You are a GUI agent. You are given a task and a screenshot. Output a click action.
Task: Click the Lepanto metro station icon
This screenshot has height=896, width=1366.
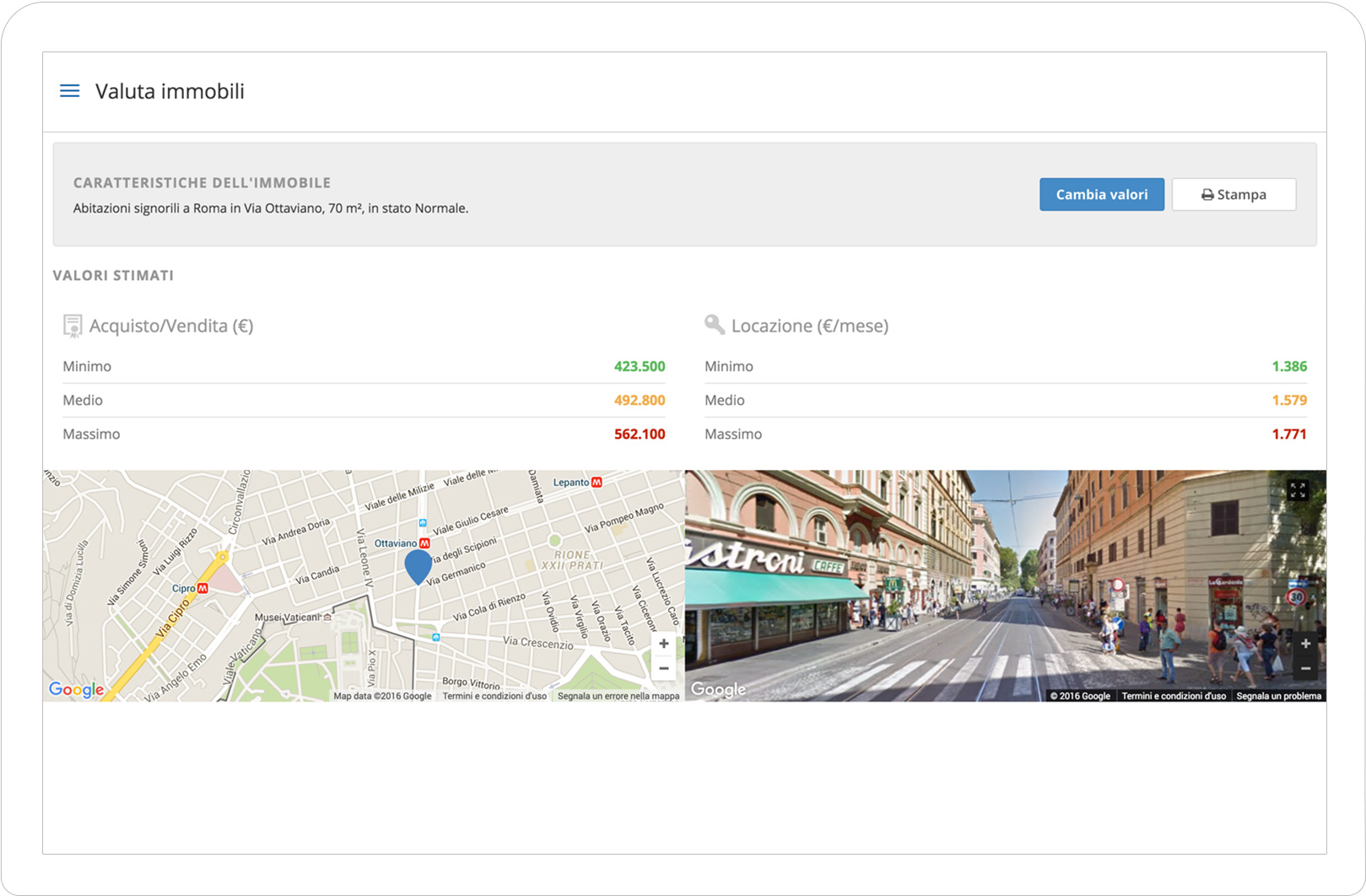[597, 483]
